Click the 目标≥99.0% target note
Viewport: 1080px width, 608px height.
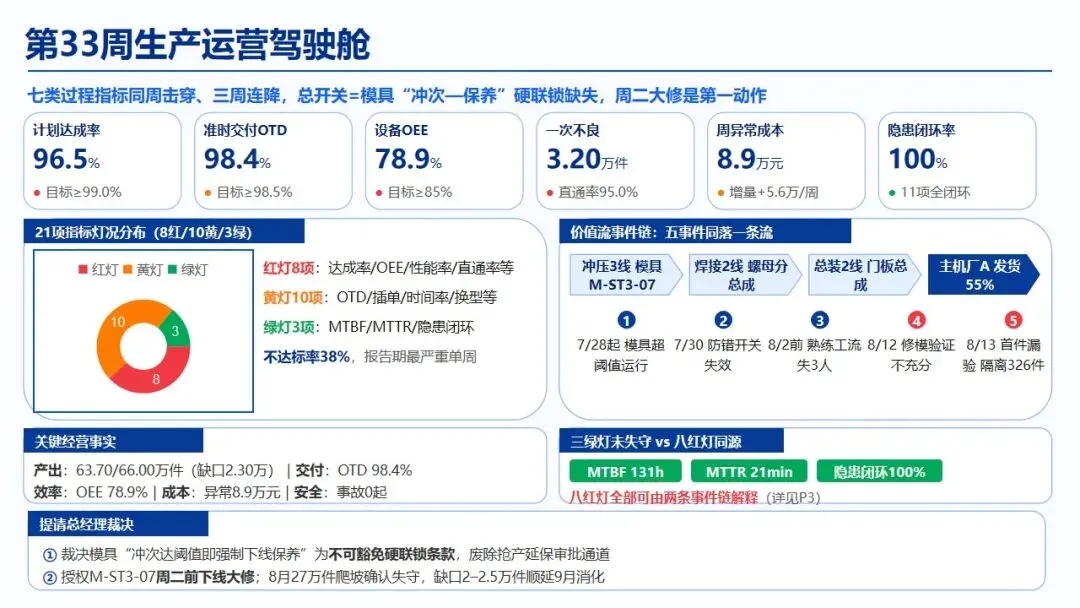pos(83,192)
